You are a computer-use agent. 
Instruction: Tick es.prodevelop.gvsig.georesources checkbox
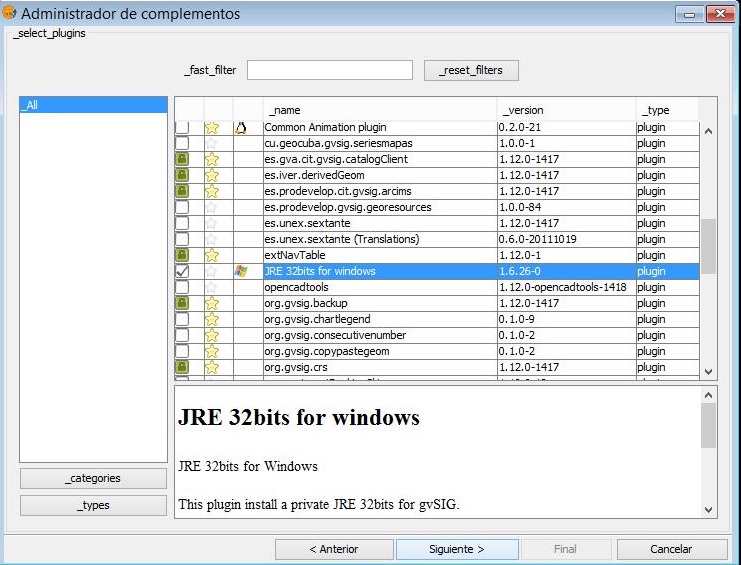tap(182, 207)
